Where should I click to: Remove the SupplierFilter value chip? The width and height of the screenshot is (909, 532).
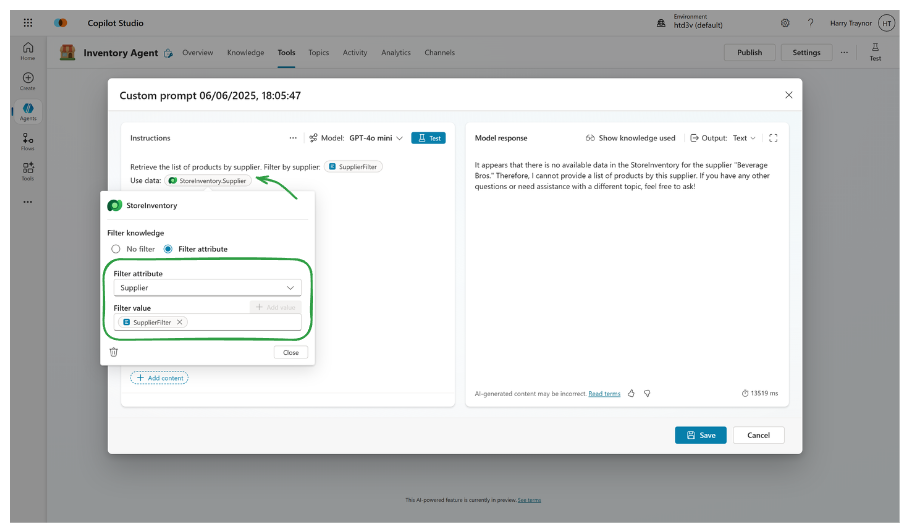(180, 322)
